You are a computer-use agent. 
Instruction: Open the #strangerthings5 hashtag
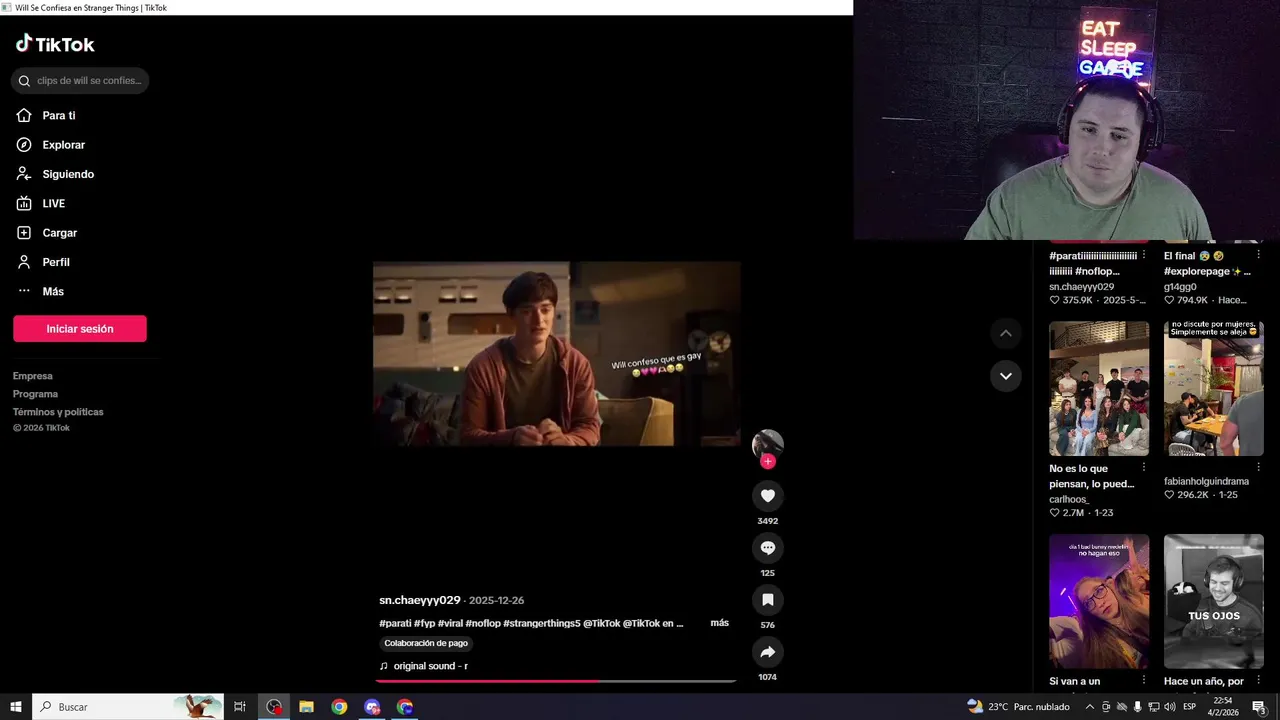coord(542,623)
